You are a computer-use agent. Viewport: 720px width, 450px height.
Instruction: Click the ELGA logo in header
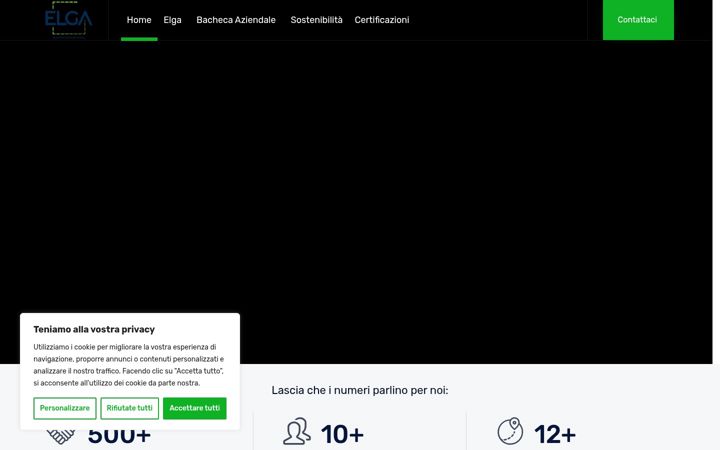68,19
